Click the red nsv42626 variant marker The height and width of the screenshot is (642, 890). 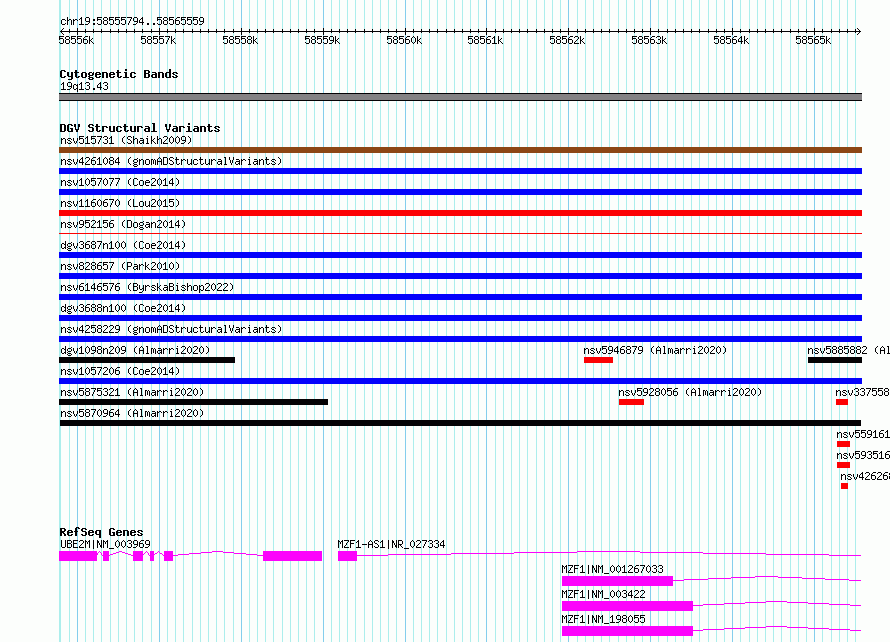tap(845, 486)
